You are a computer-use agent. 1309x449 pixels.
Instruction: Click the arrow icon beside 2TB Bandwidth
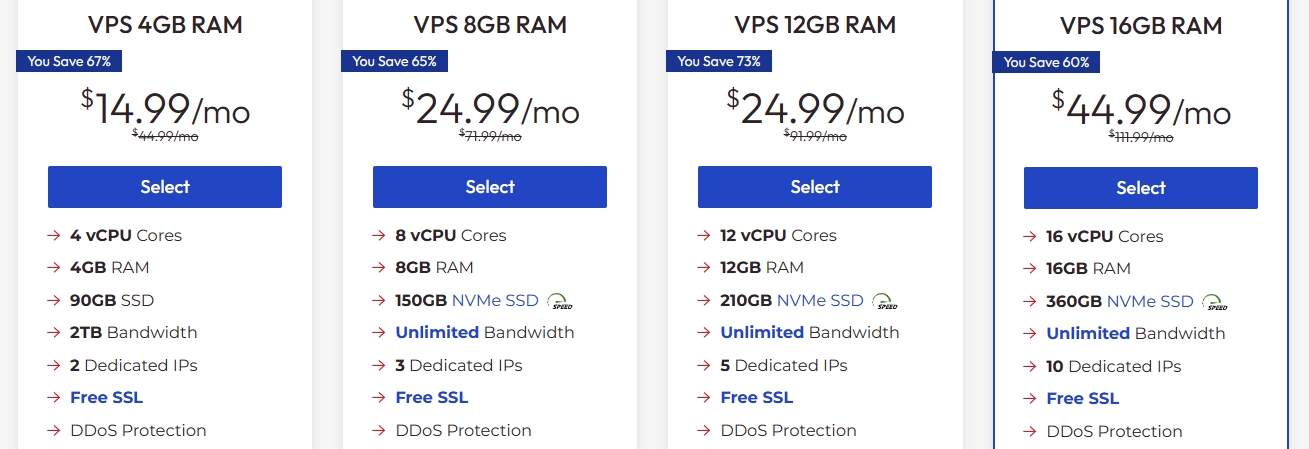53,333
